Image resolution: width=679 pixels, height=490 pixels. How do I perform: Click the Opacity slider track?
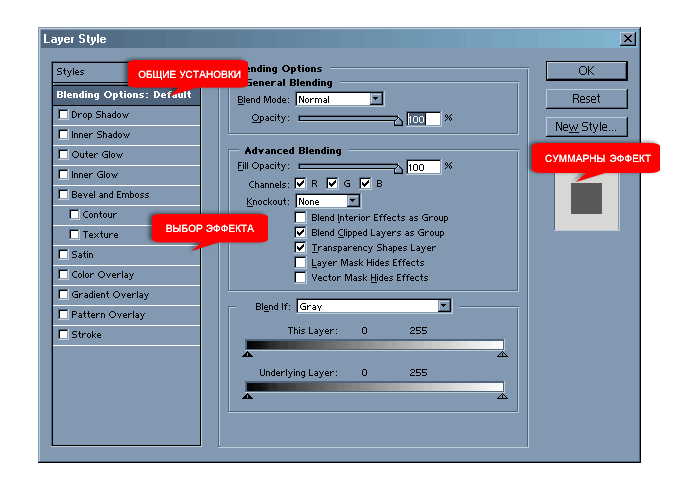pyautogui.click(x=348, y=118)
